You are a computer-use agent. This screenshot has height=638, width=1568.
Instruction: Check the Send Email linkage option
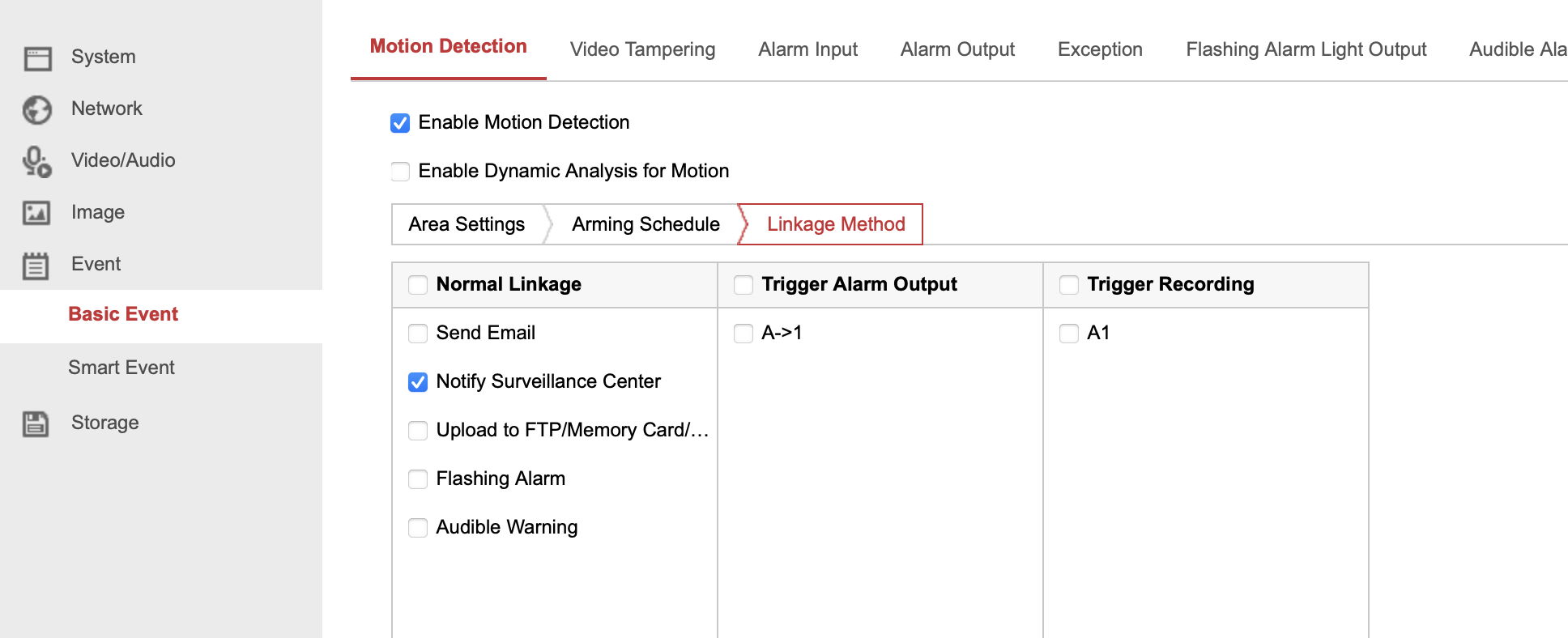pos(418,333)
